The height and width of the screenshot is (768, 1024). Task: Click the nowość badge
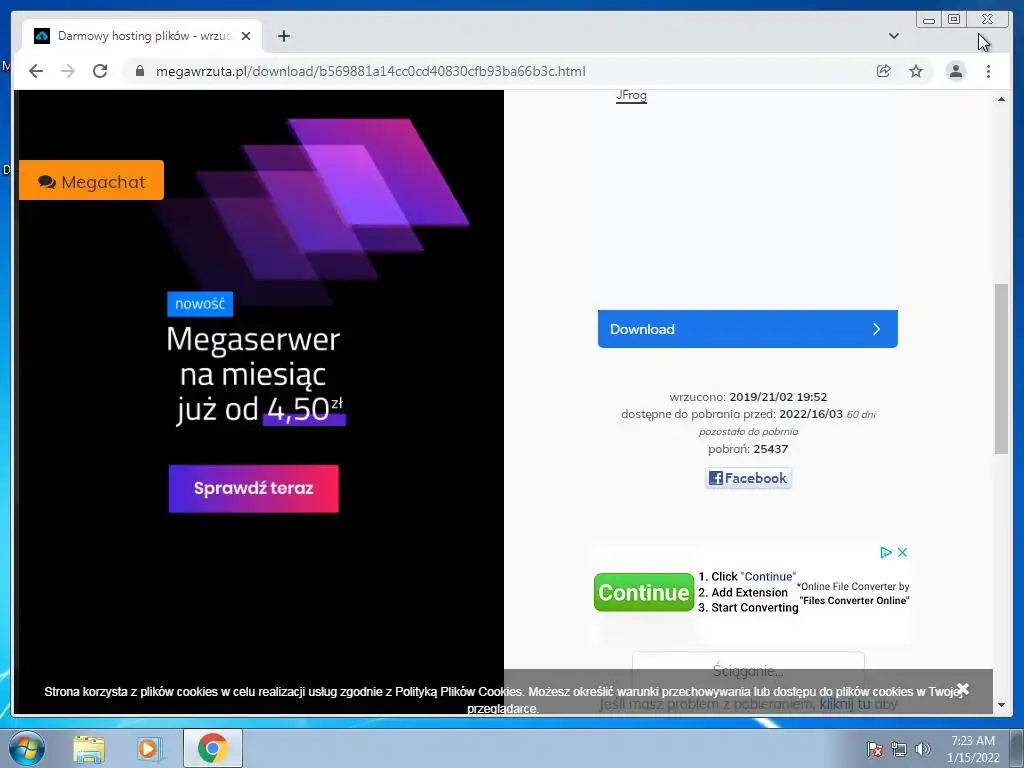pos(200,304)
